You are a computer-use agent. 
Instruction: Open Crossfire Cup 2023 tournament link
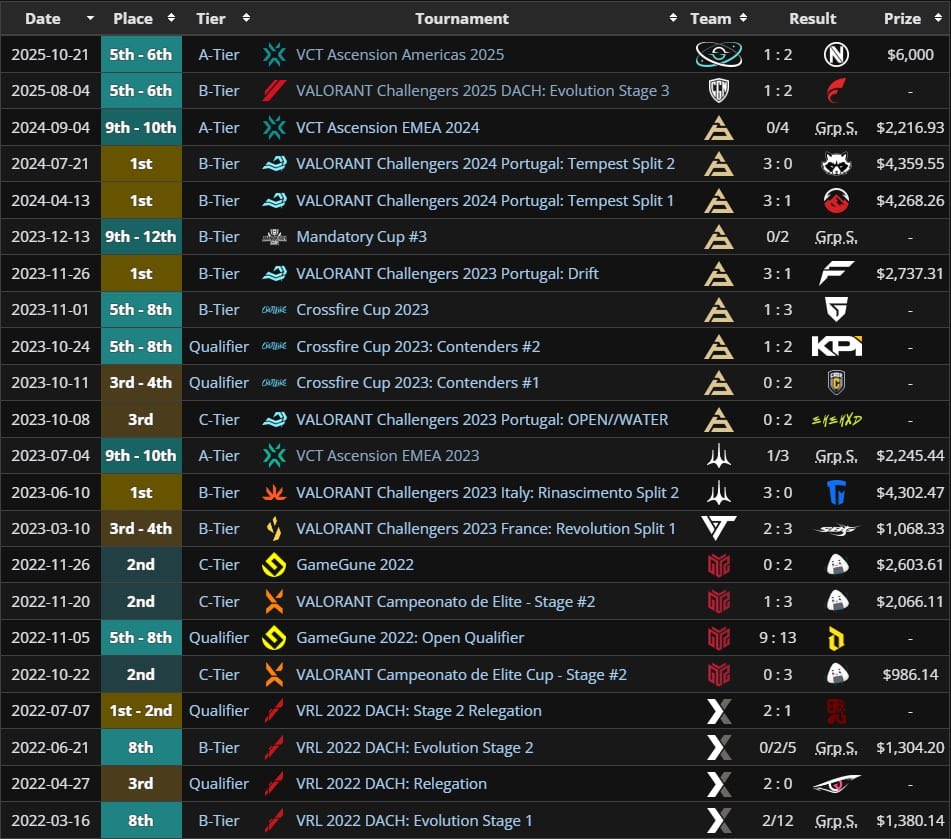click(x=362, y=309)
